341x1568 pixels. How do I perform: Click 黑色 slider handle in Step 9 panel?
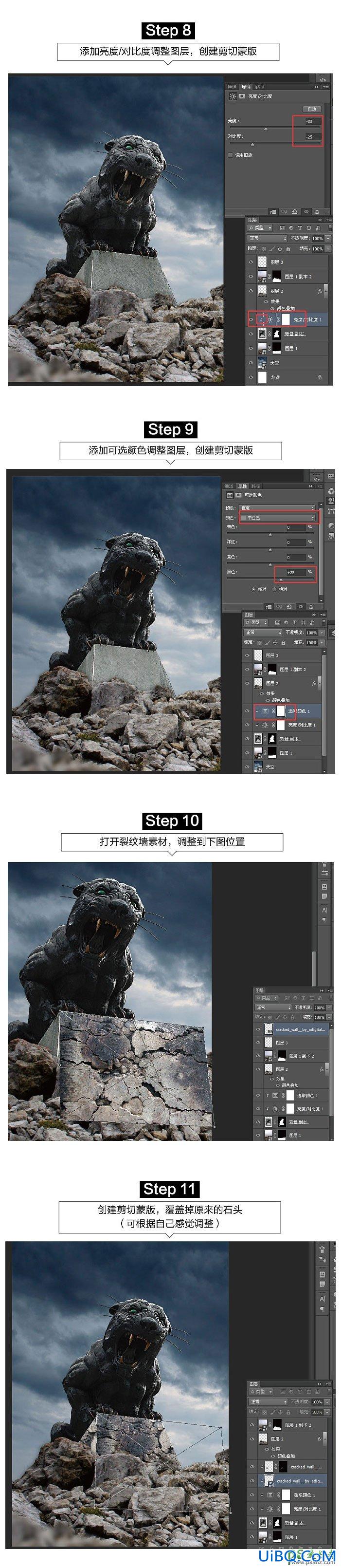[x=281, y=580]
